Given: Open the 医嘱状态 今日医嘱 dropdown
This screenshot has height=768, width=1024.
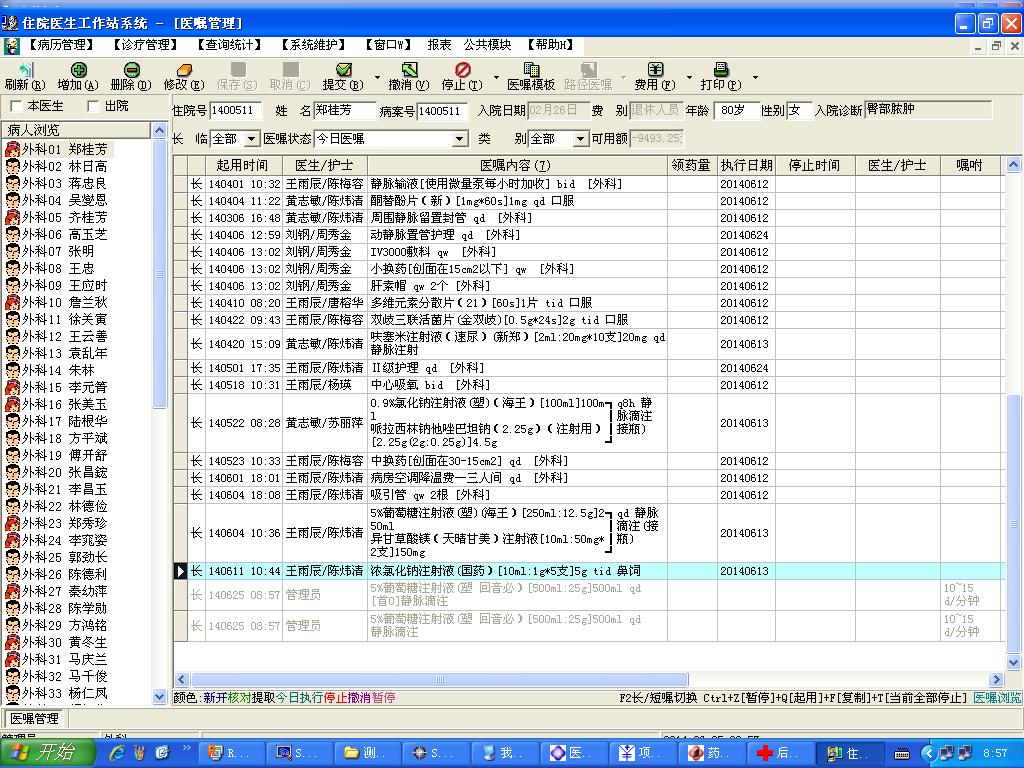Looking at the screenshot, I should pyautogui.click(x=460, y=139).
